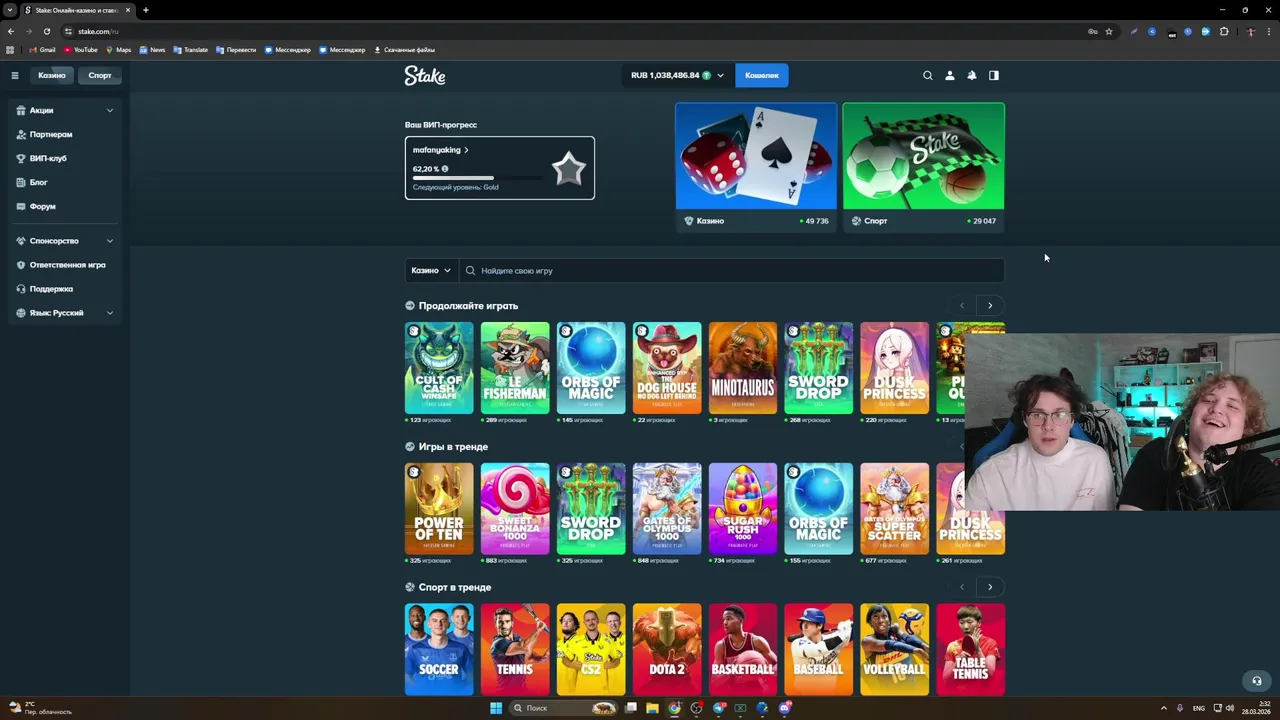Open the Chrome tab search dropdown
This screenshot has width=1280, height=720.
click(x=10, y=10)
